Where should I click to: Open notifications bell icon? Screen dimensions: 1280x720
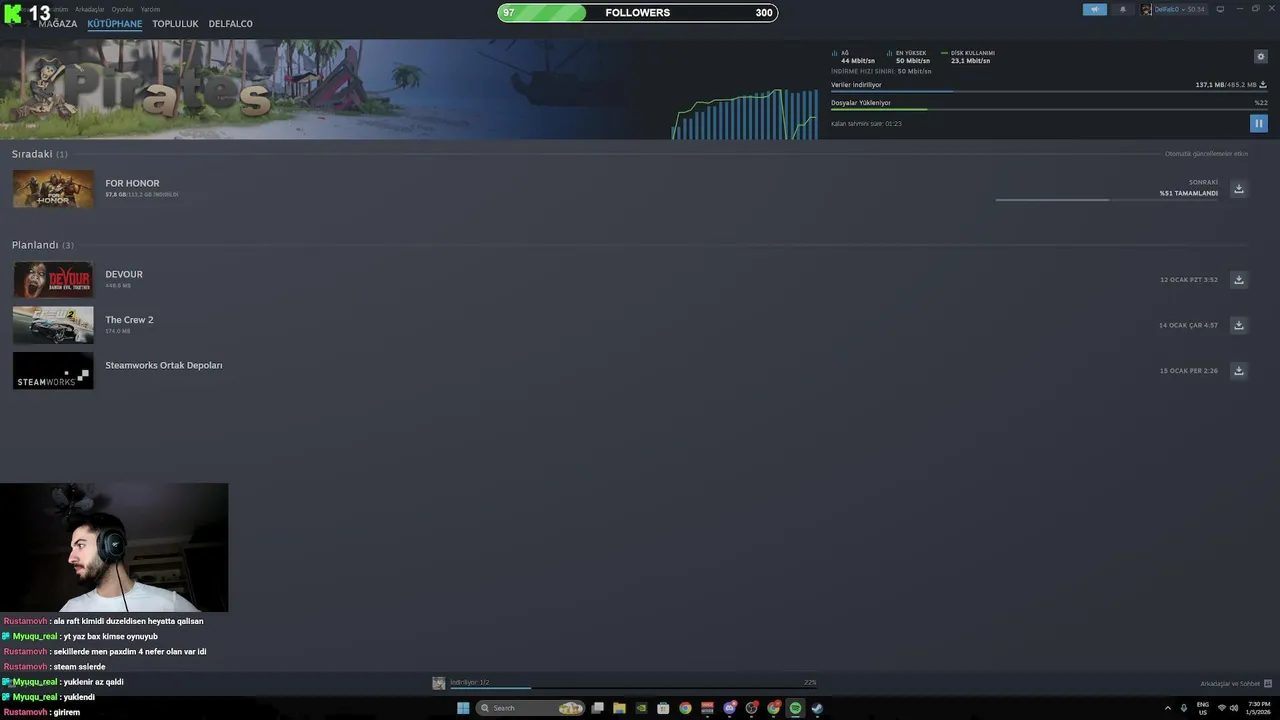click(1122, 9)
